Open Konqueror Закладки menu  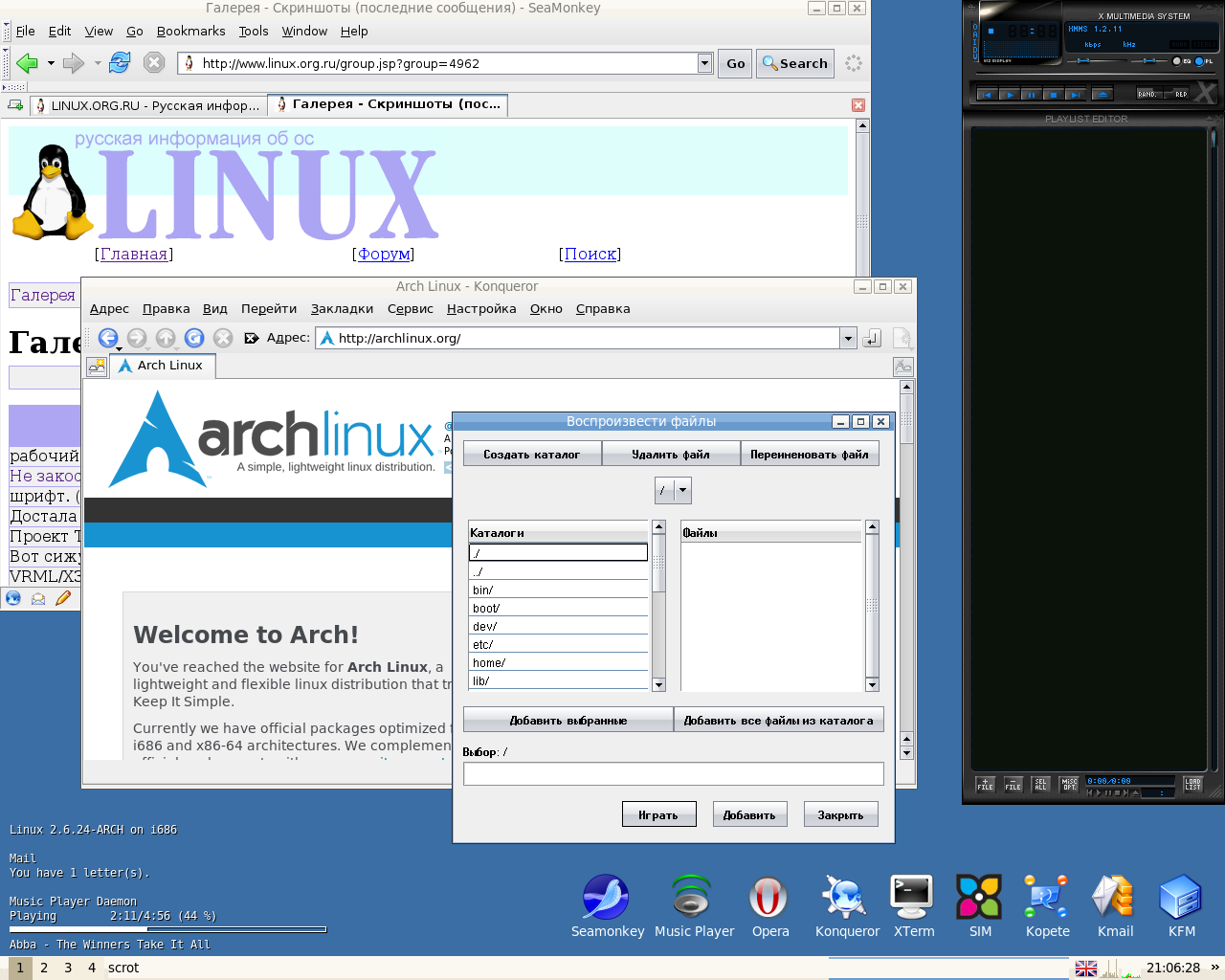point(342,308)
